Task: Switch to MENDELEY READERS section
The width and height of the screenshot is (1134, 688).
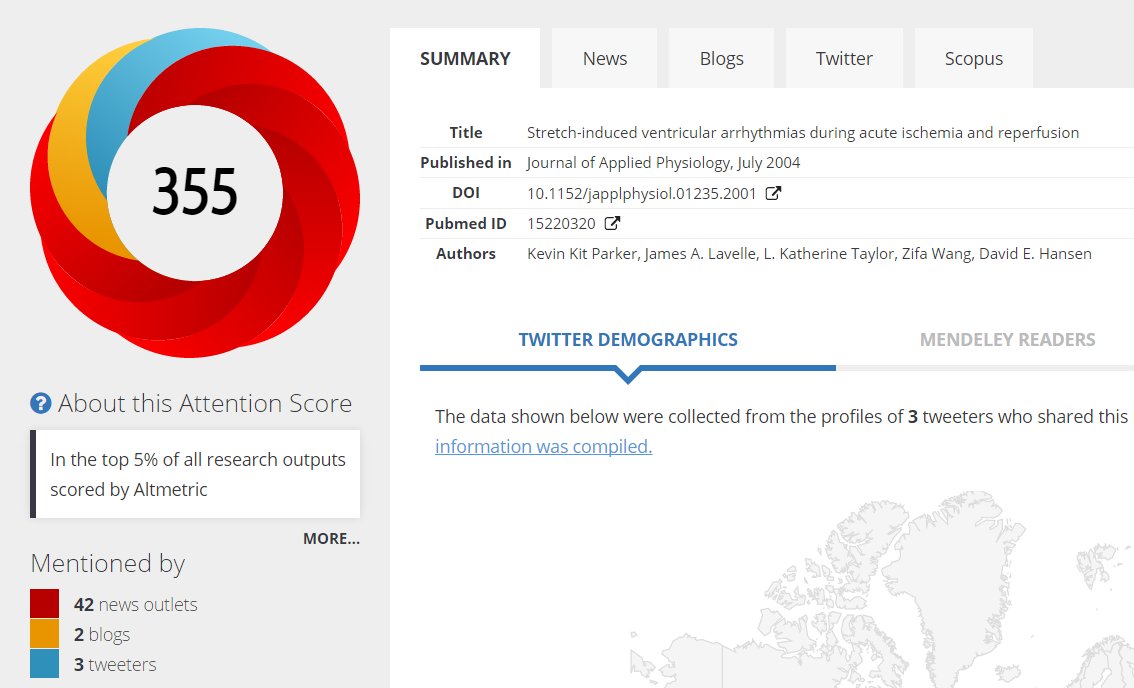Action: (1007, 340)
